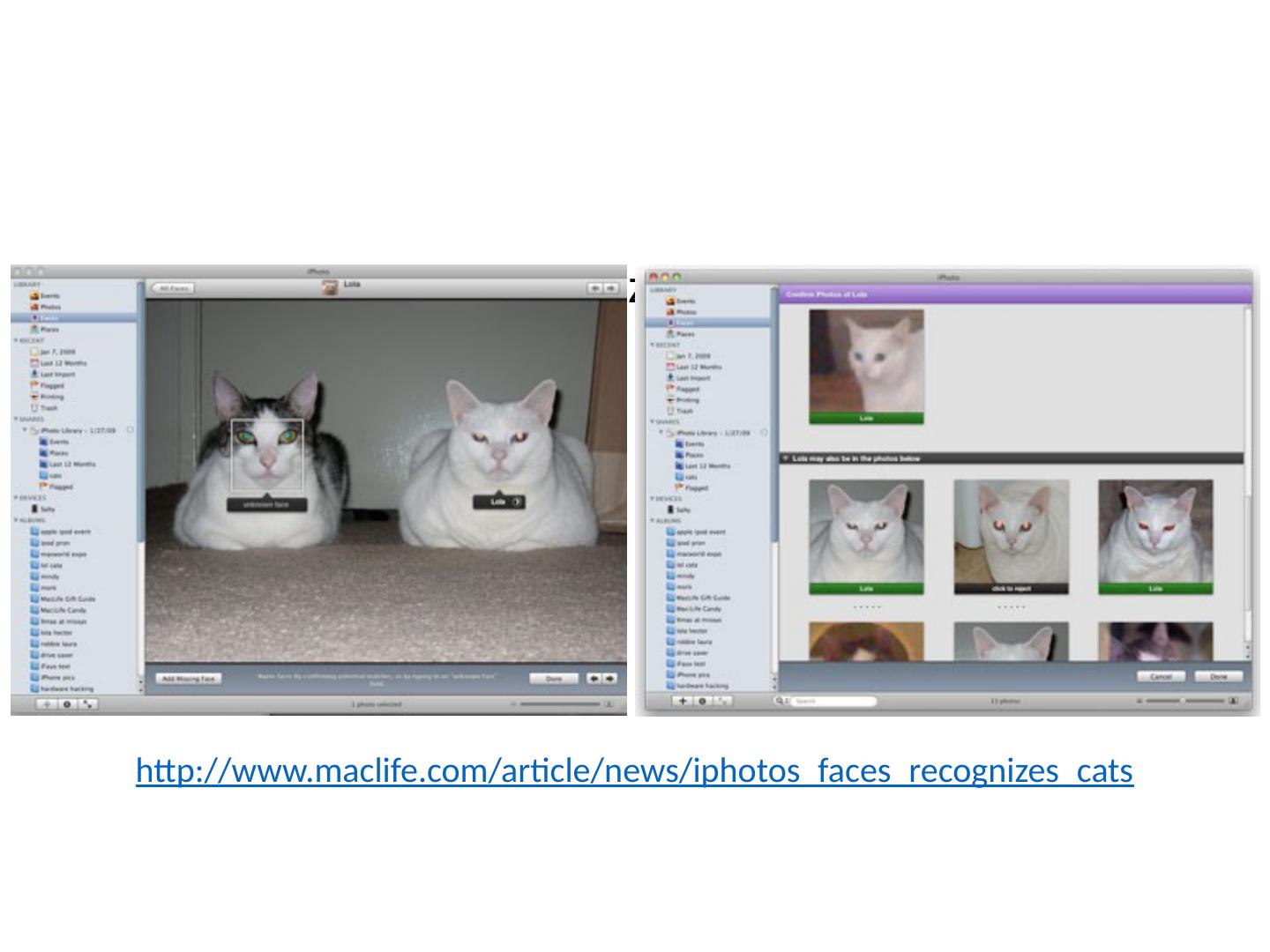Click Photos icon in left iPhoto window's Library

click(x=35, y=307)
